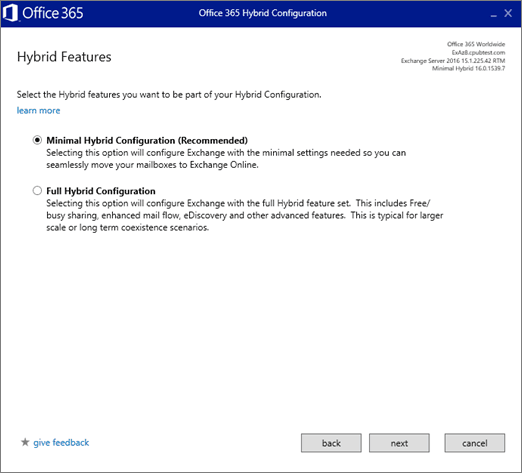This screenshot has height=473, width=522.
Task: Click the Hybrid Features heading
Action: click(x=64, y=57)
